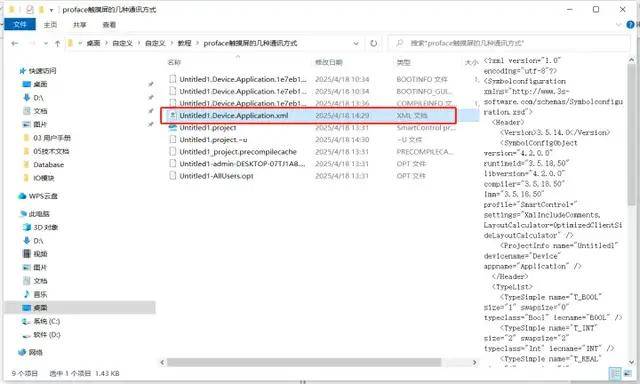Open 视频 under This PC
640x384 pixels.
[40, 254]
